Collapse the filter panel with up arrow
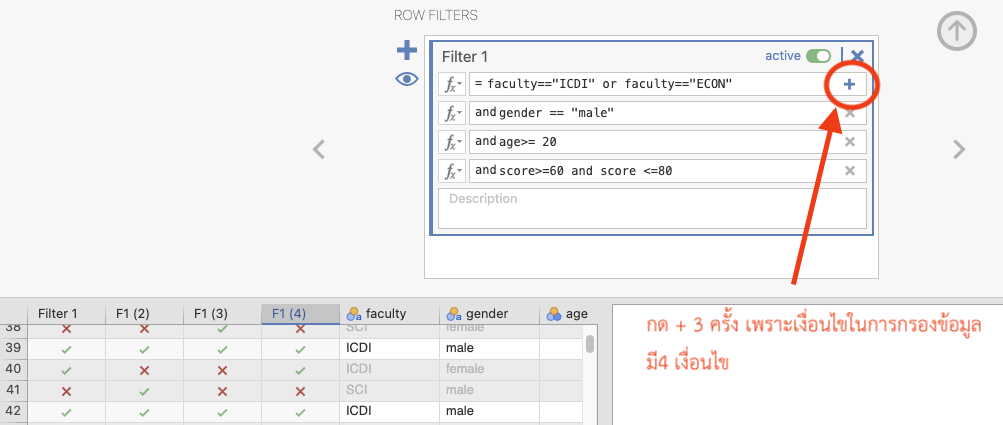Viewport: 1003px width, 425px height. 956,32
